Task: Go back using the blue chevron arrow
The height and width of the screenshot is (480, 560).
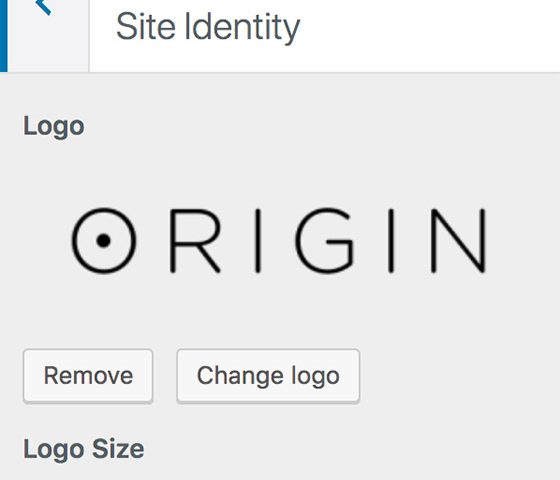Action: click(x=43, y=6)
